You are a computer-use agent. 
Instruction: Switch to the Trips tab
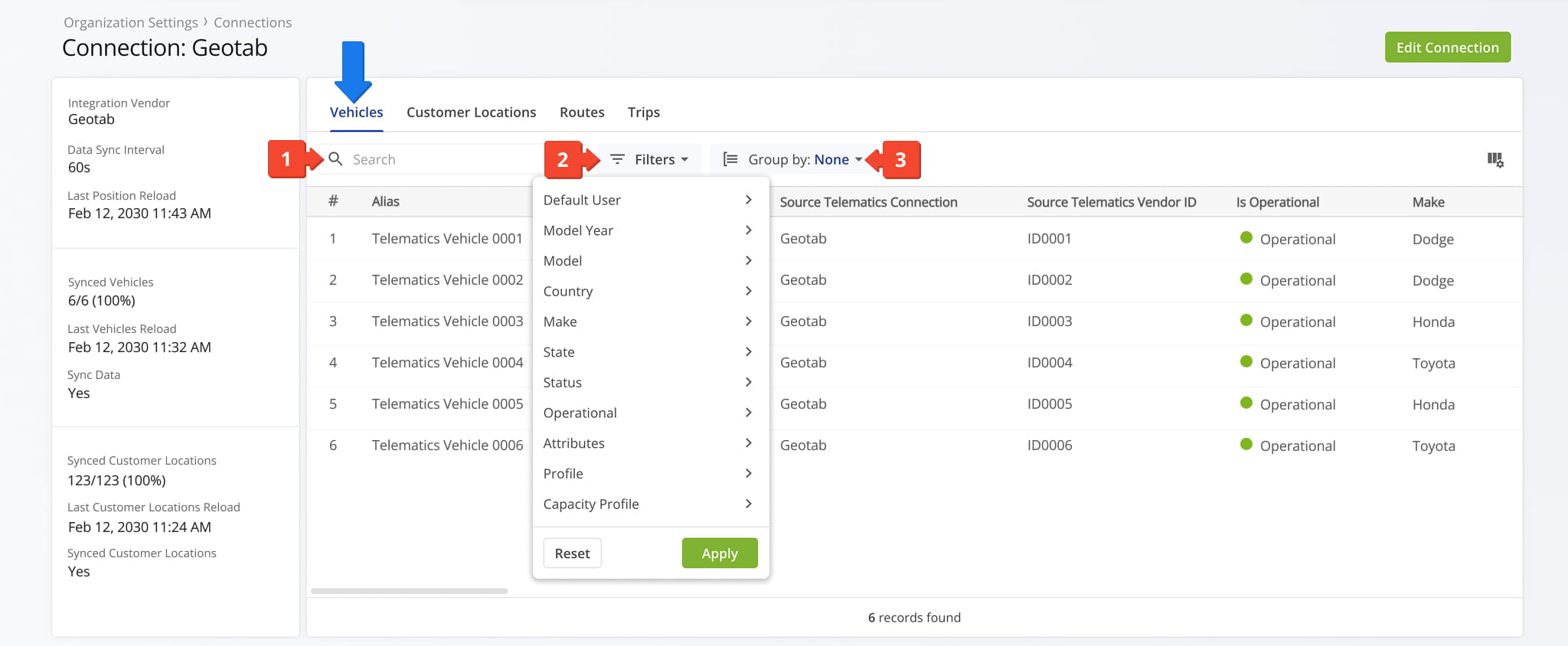pyautogui.click(x=644, y=112)
